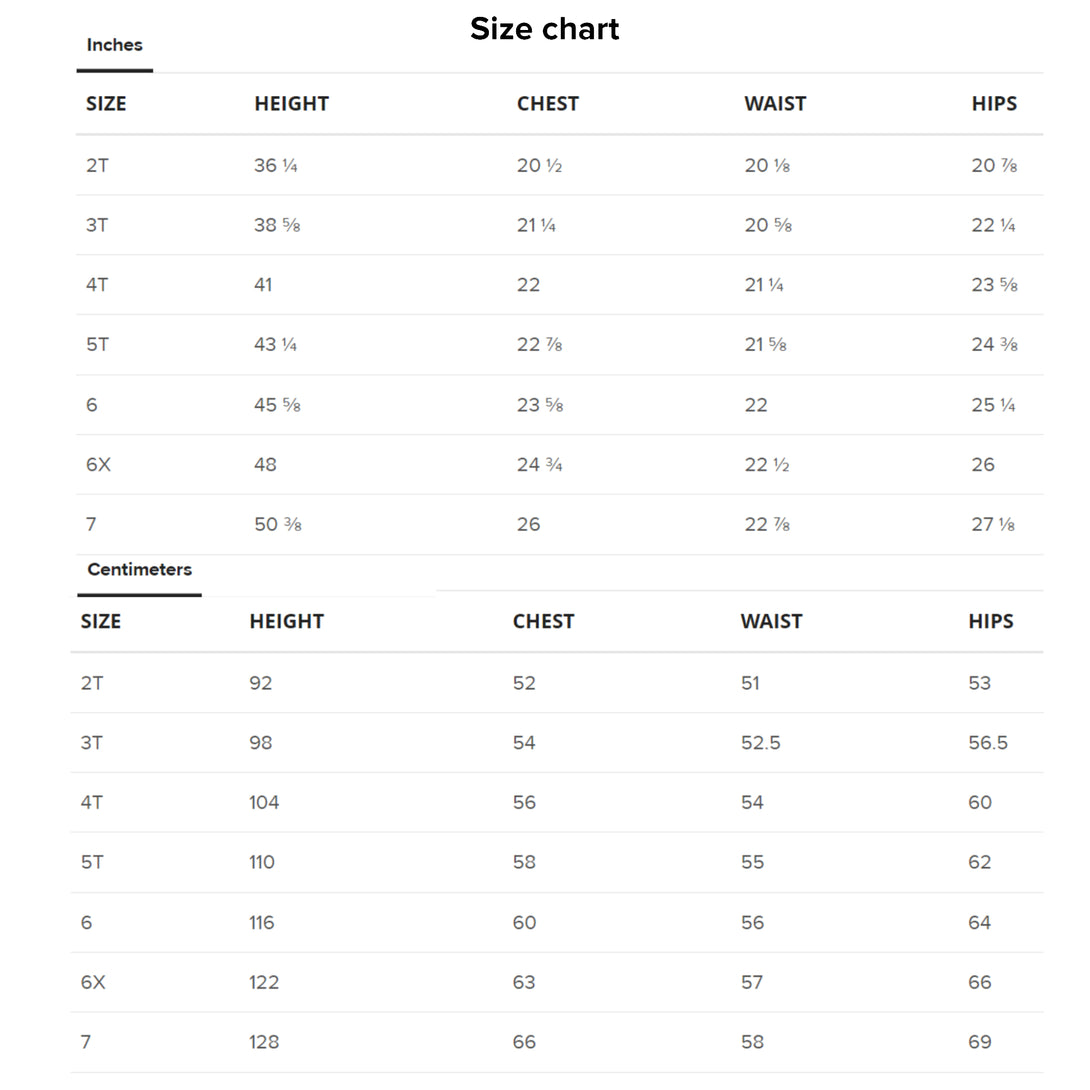1090x1090 pixels.
Task: Click HEIGHT column header in Inches table
Action: pyautogui.click(x=291, y=104)
